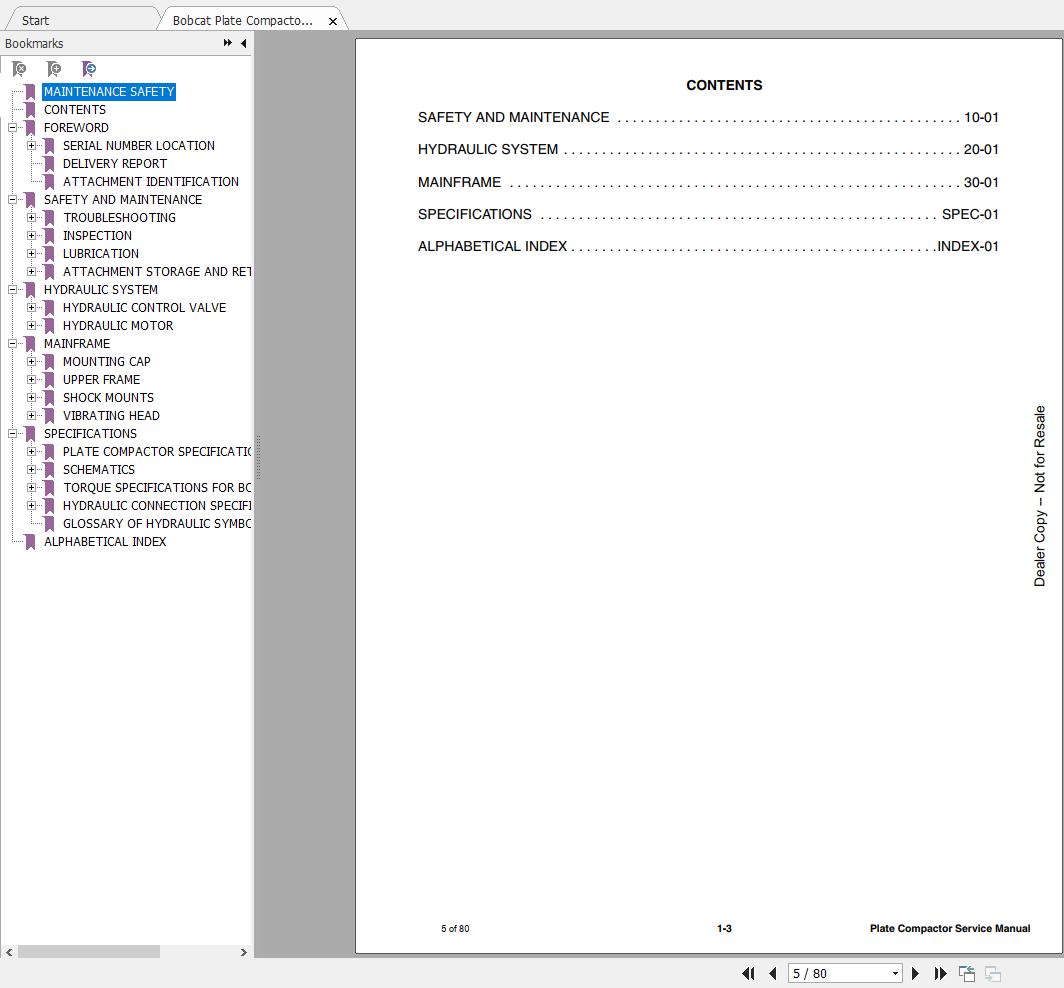Click the add bookmark icon
1064x988 pixels.
pyautogui.click(x=54, y=69)
